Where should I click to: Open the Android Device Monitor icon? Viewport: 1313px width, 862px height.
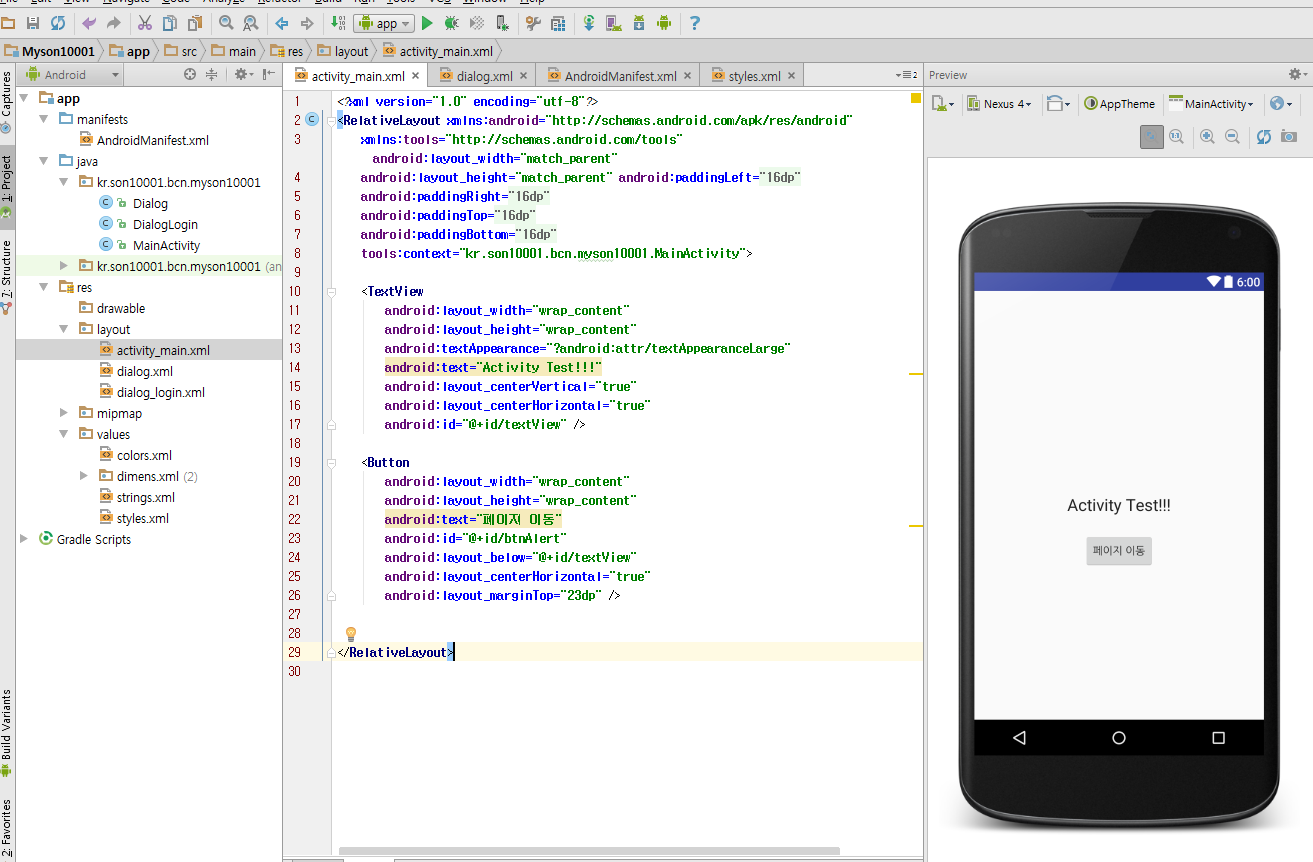point(663,23)
